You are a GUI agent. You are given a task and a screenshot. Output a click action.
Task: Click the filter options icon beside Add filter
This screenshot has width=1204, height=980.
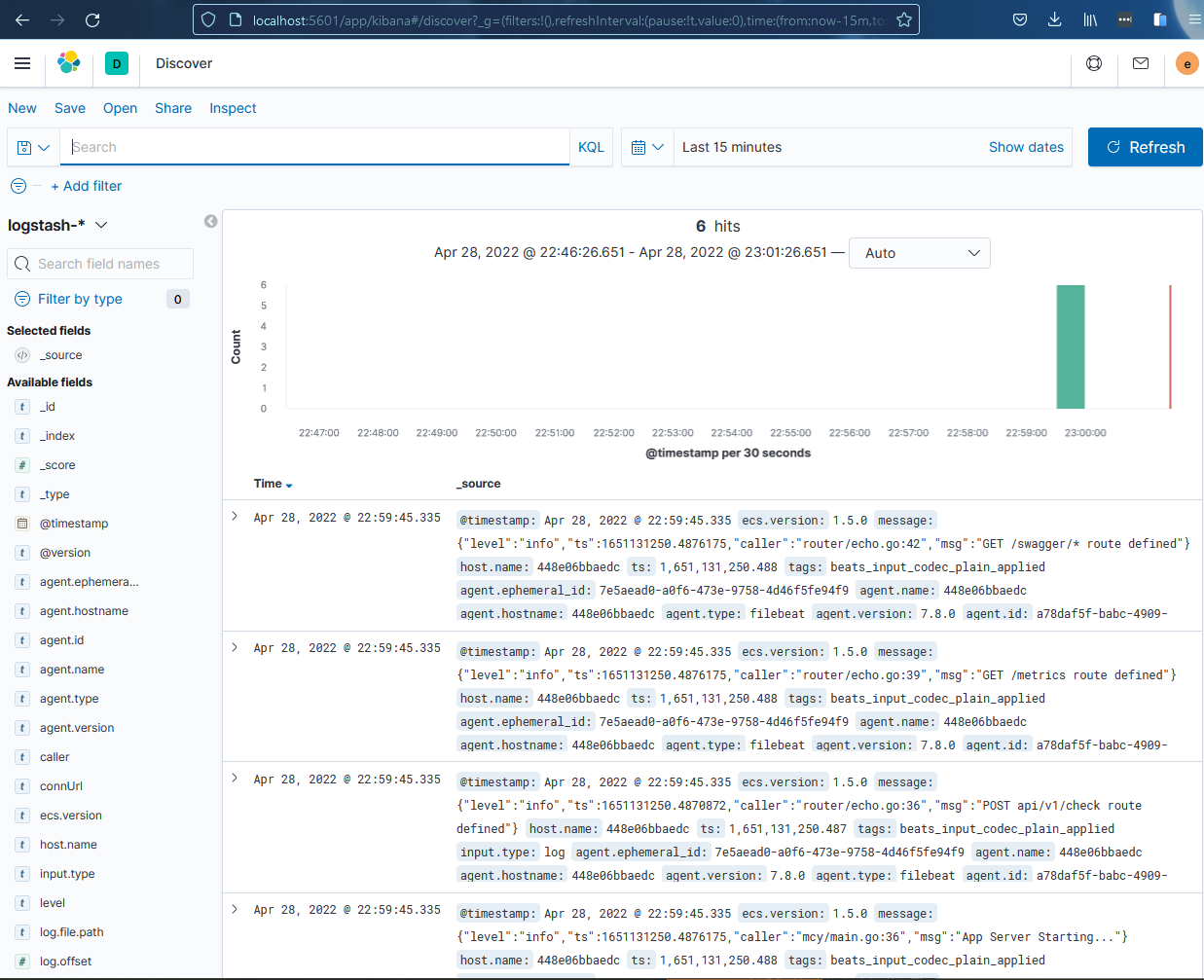tap(18, 186)
